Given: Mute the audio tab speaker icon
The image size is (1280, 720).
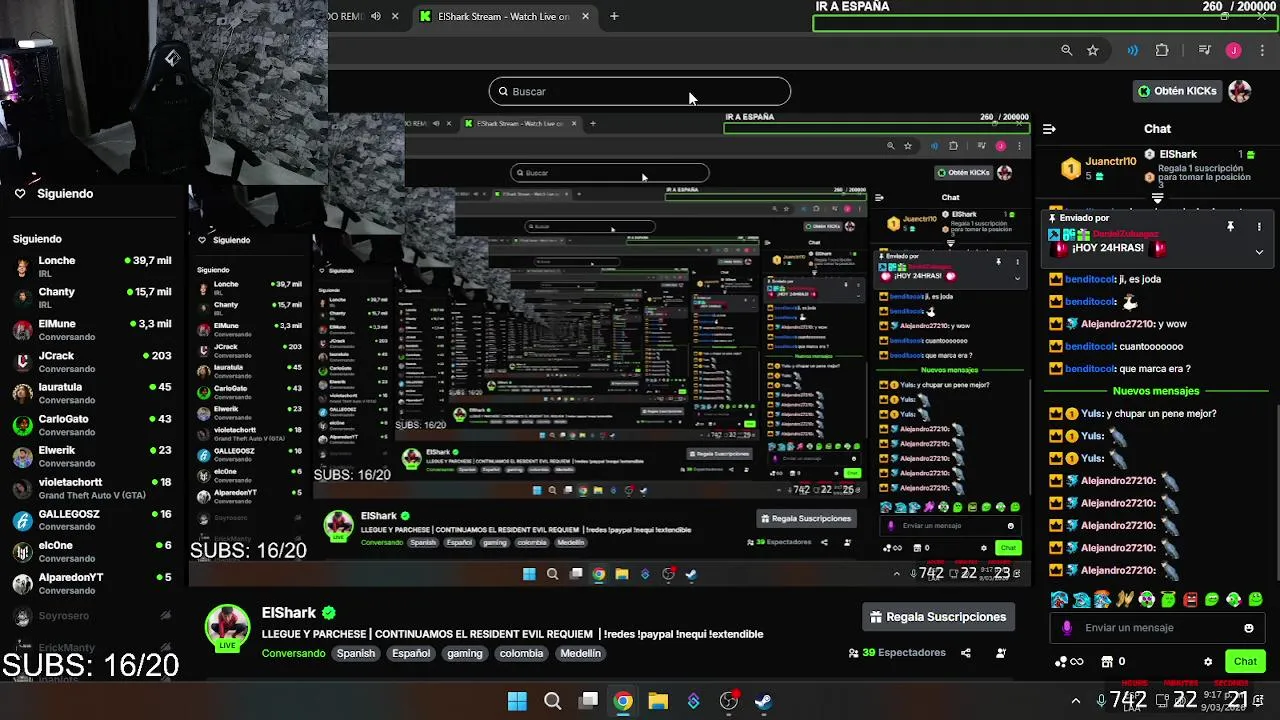Looking at the screenshot, I should pyautogui.click(x=376, y=16).
